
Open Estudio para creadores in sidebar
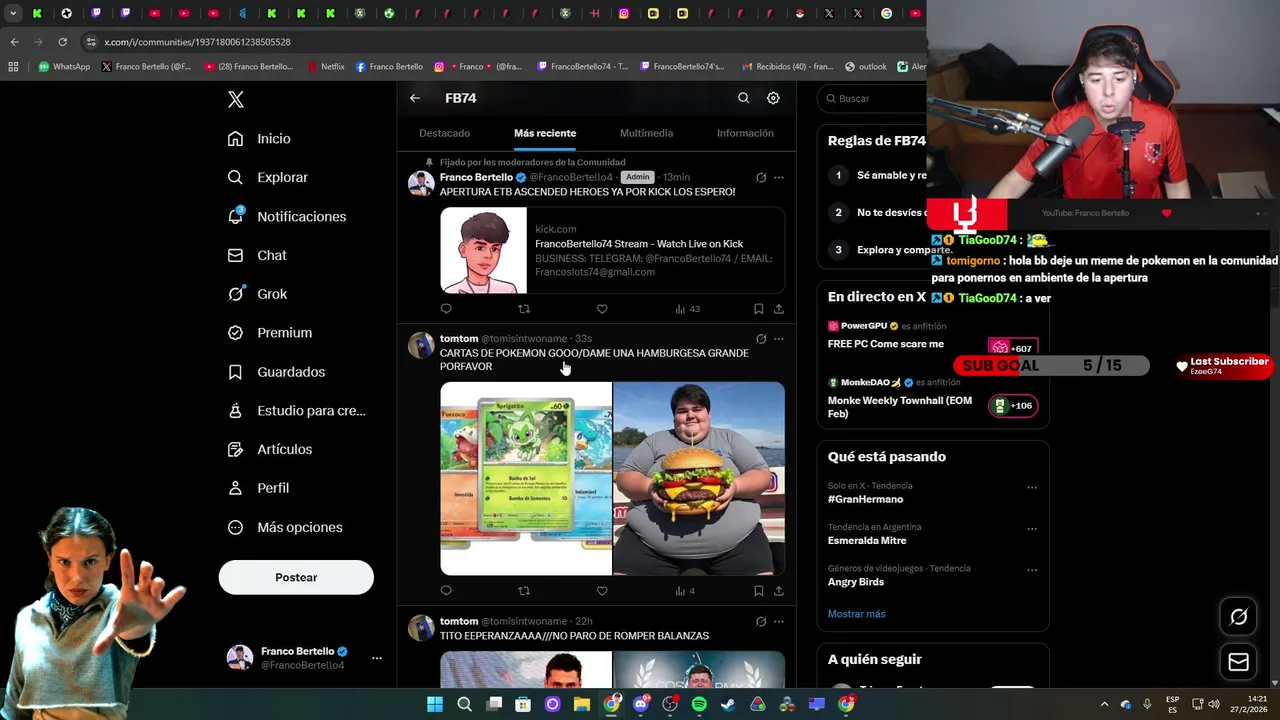tap(296, 410)
